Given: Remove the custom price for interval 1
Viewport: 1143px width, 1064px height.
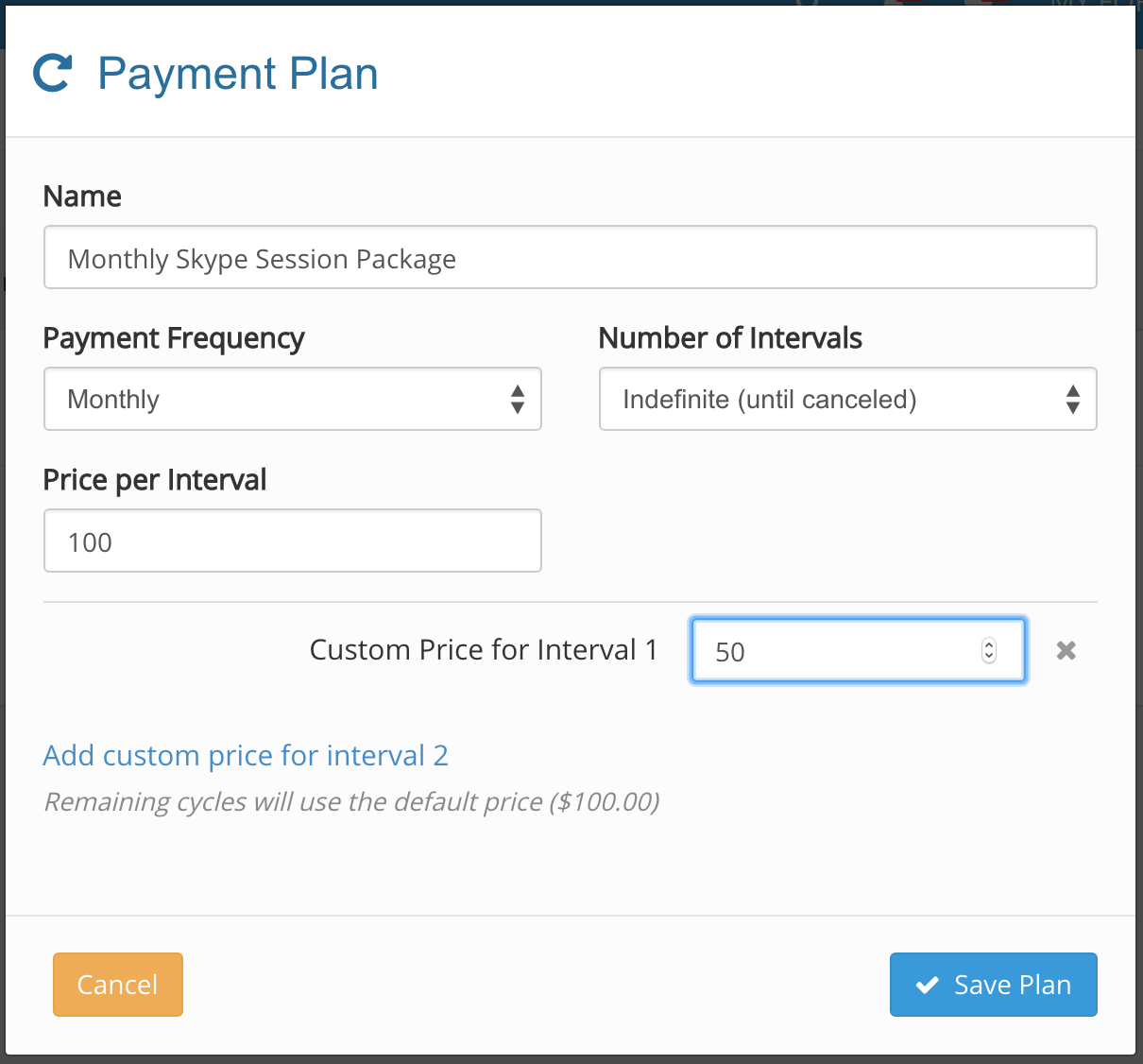Looking at the screenshot, I should [1066, 650].
